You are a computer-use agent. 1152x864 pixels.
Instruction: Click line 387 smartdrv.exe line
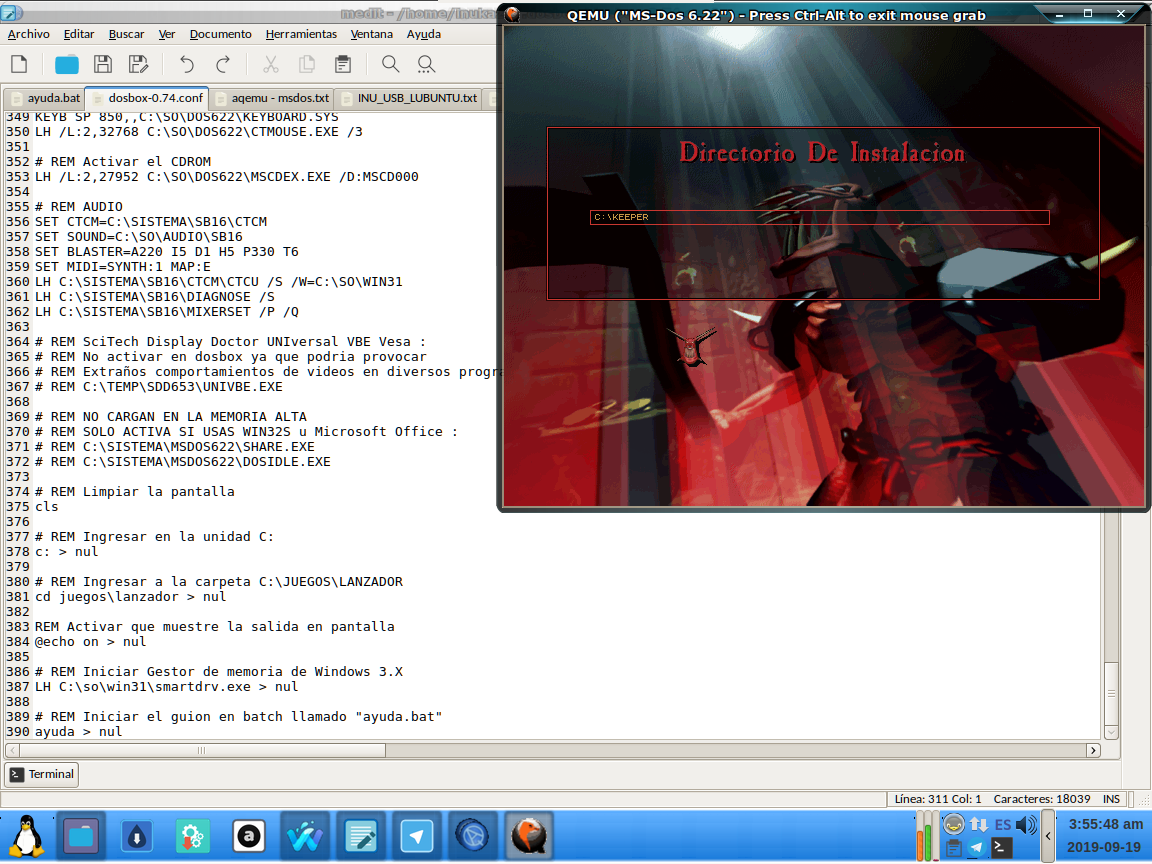coord(167,687)
